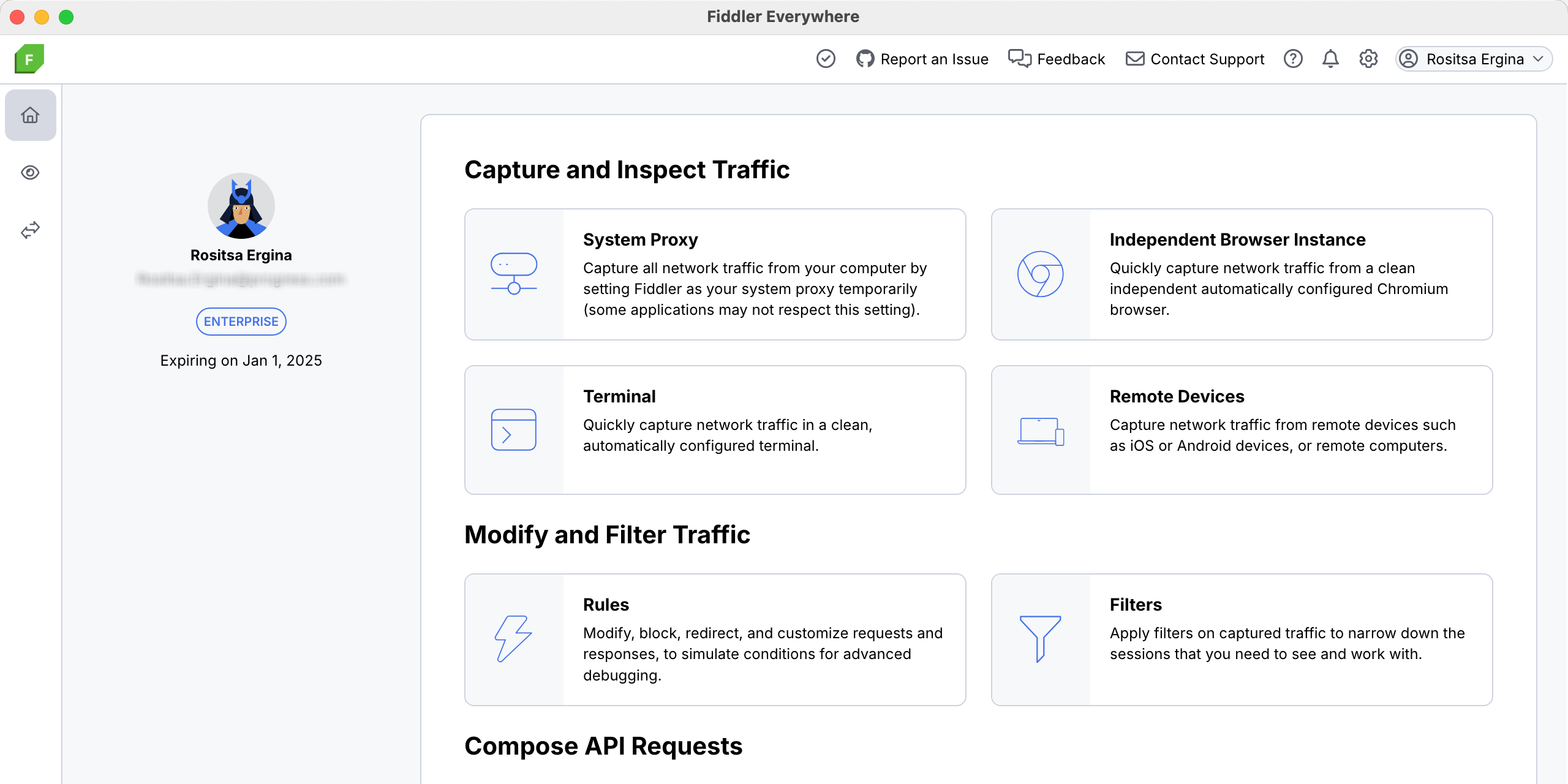Open the help question mark icon

[x=1293, y=59]
